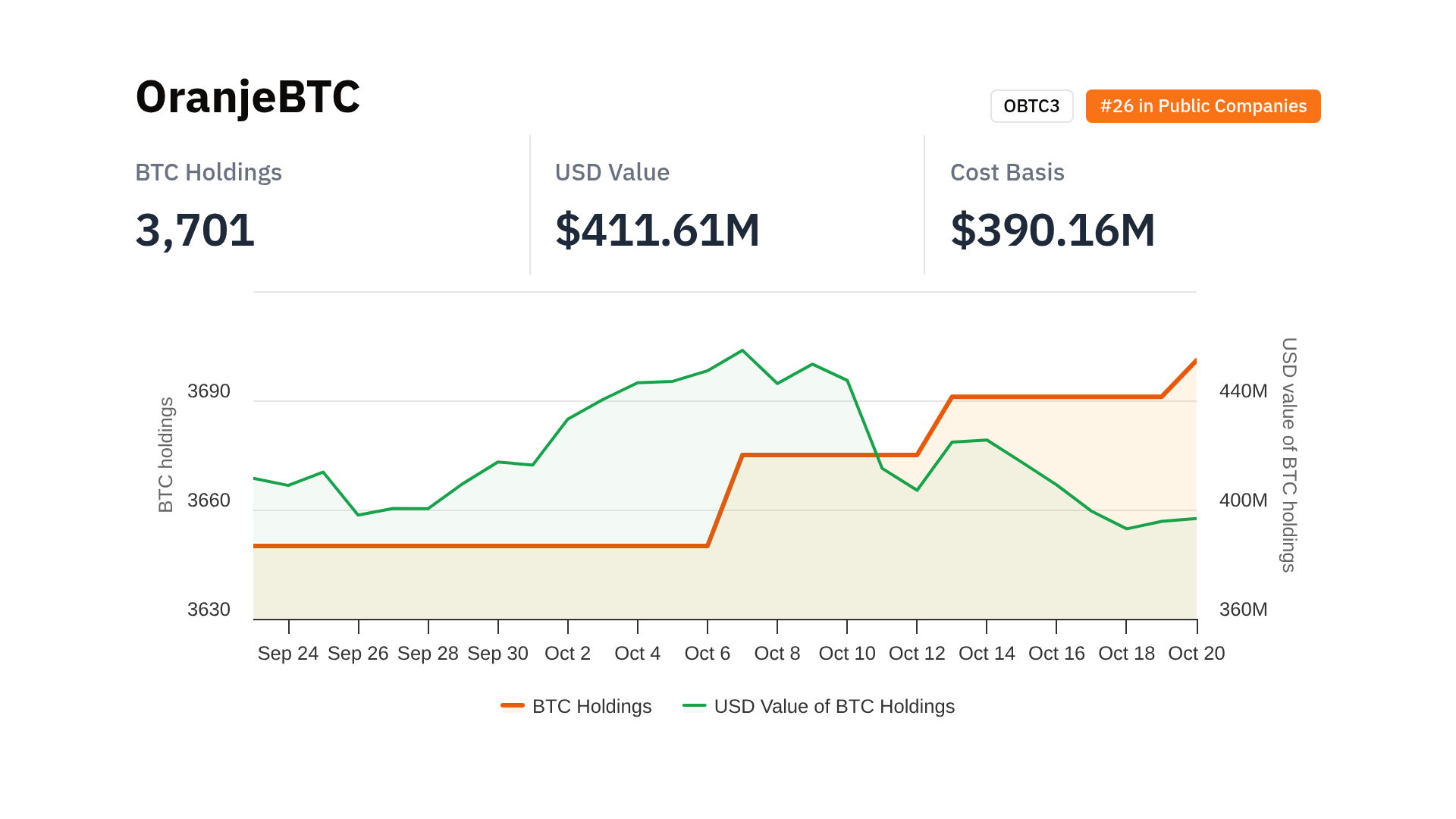This screenshot has height=819, width=1456.
Task: Click the Oct 20 x-axis label
Action: [x=1196, y=653]
